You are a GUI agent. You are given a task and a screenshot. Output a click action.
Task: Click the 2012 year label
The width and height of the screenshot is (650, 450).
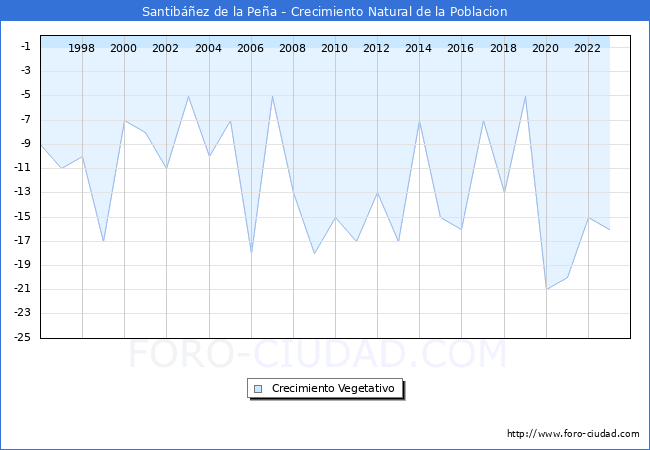point(376,48)
